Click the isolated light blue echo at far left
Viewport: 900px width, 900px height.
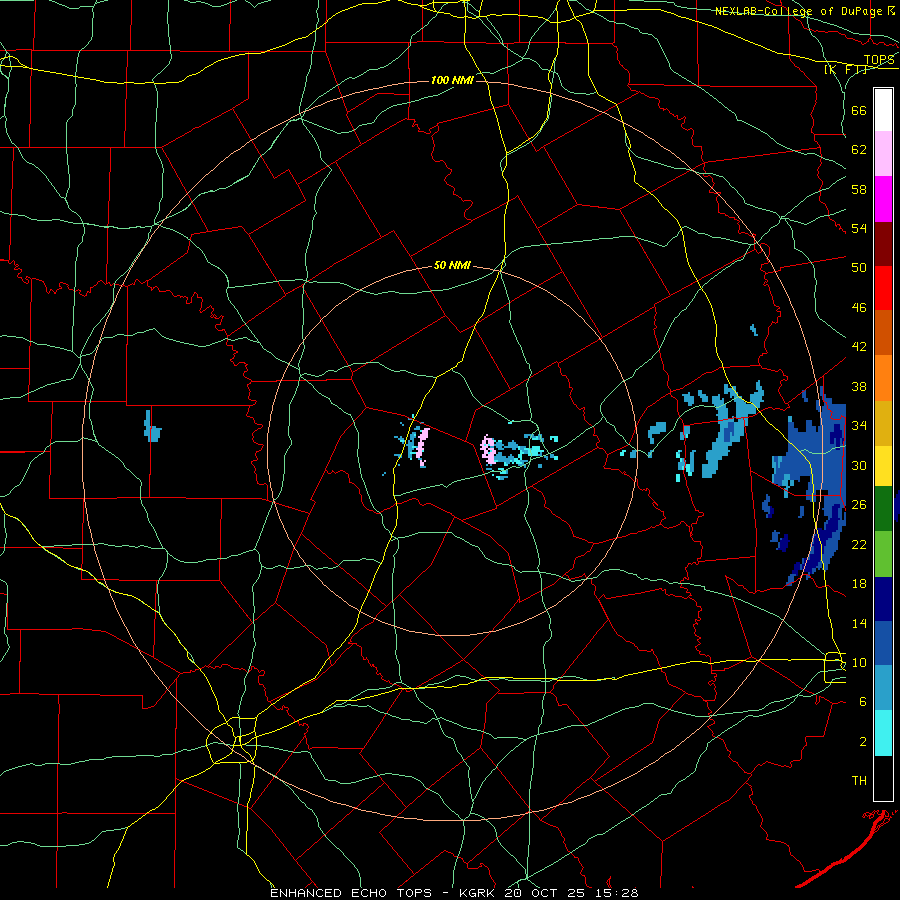(152, 428)
